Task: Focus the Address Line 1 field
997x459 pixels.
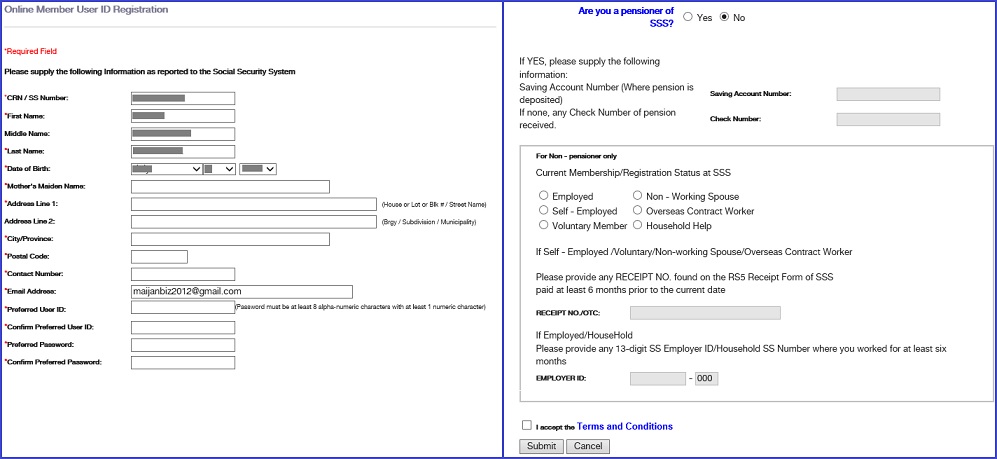Action: click(x=254, y=204)
